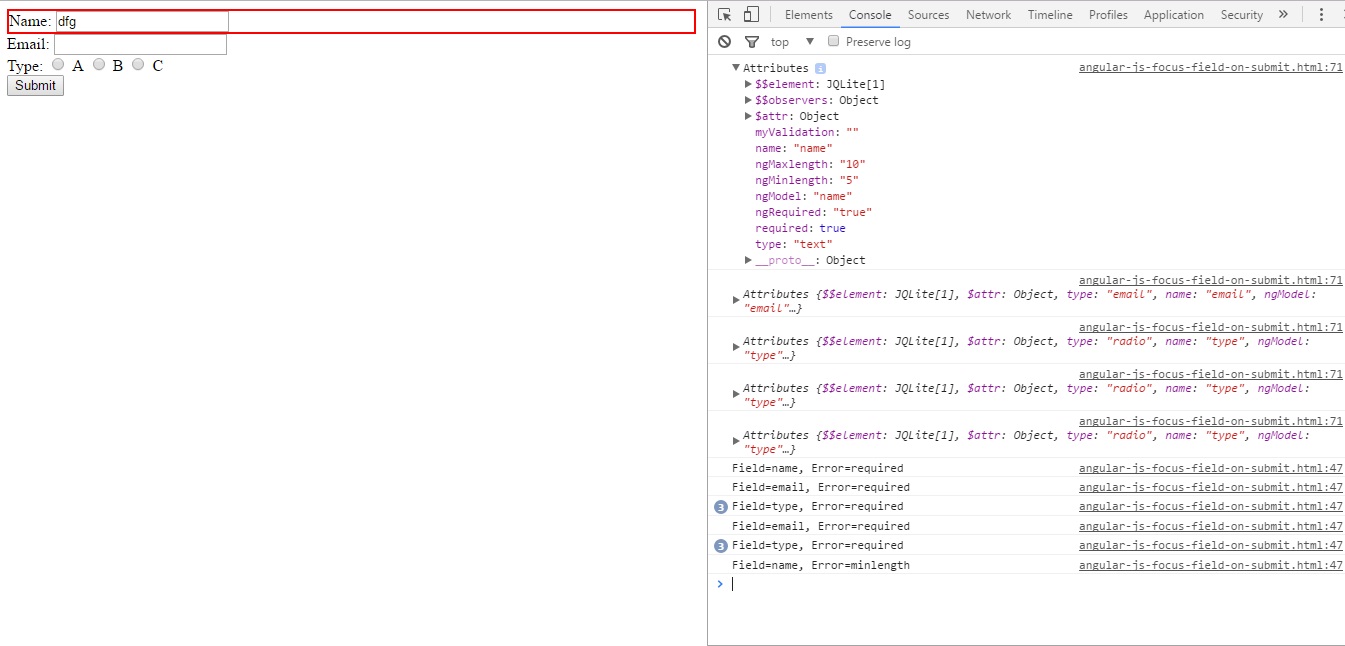Viewport: 1345px width, 646px height.
Task: Click the blue repeat-count badge on Field=type
Action: pos(721,507)
